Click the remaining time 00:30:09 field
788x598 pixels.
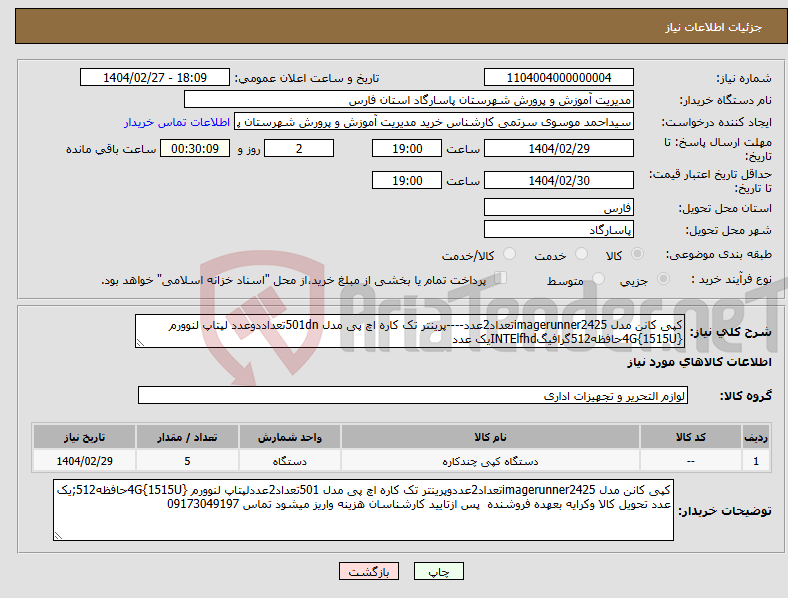195,148
